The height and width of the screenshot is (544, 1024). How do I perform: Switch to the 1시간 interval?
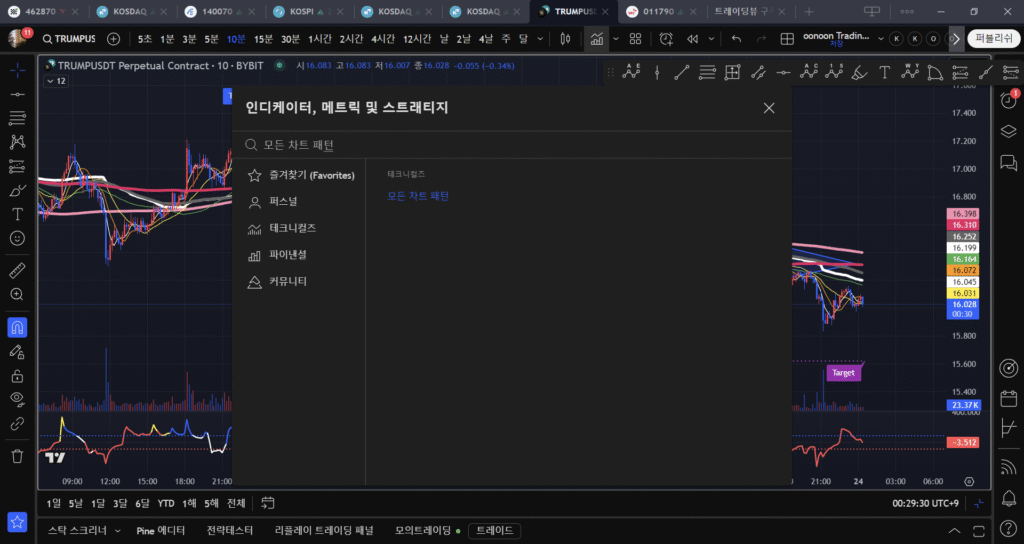pyautogui.click(x=319, y=39)
